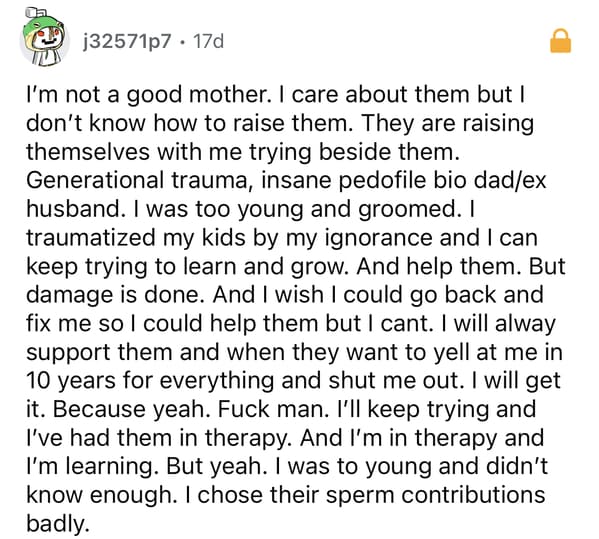Click the phrase "10 years" in the comment
This screenshot has height=539, width=599.
71,380
